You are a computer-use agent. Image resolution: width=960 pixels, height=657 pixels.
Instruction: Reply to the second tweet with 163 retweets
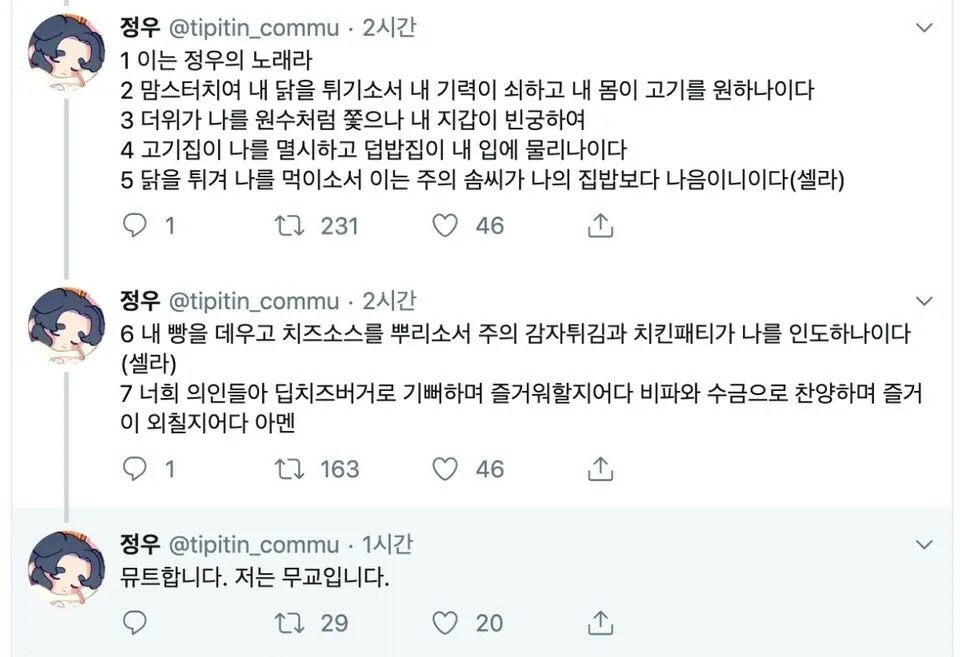(134, 468)
